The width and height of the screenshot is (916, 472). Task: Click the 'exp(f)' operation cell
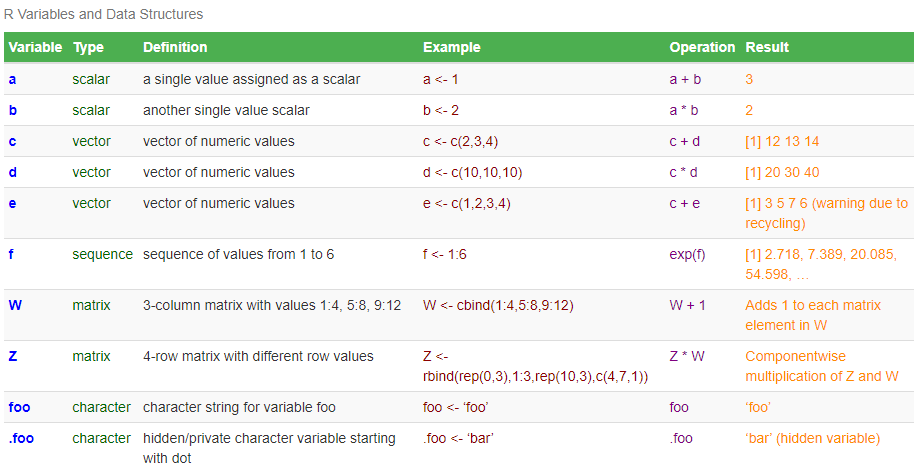pyautogui.click(x=687, y=254)
